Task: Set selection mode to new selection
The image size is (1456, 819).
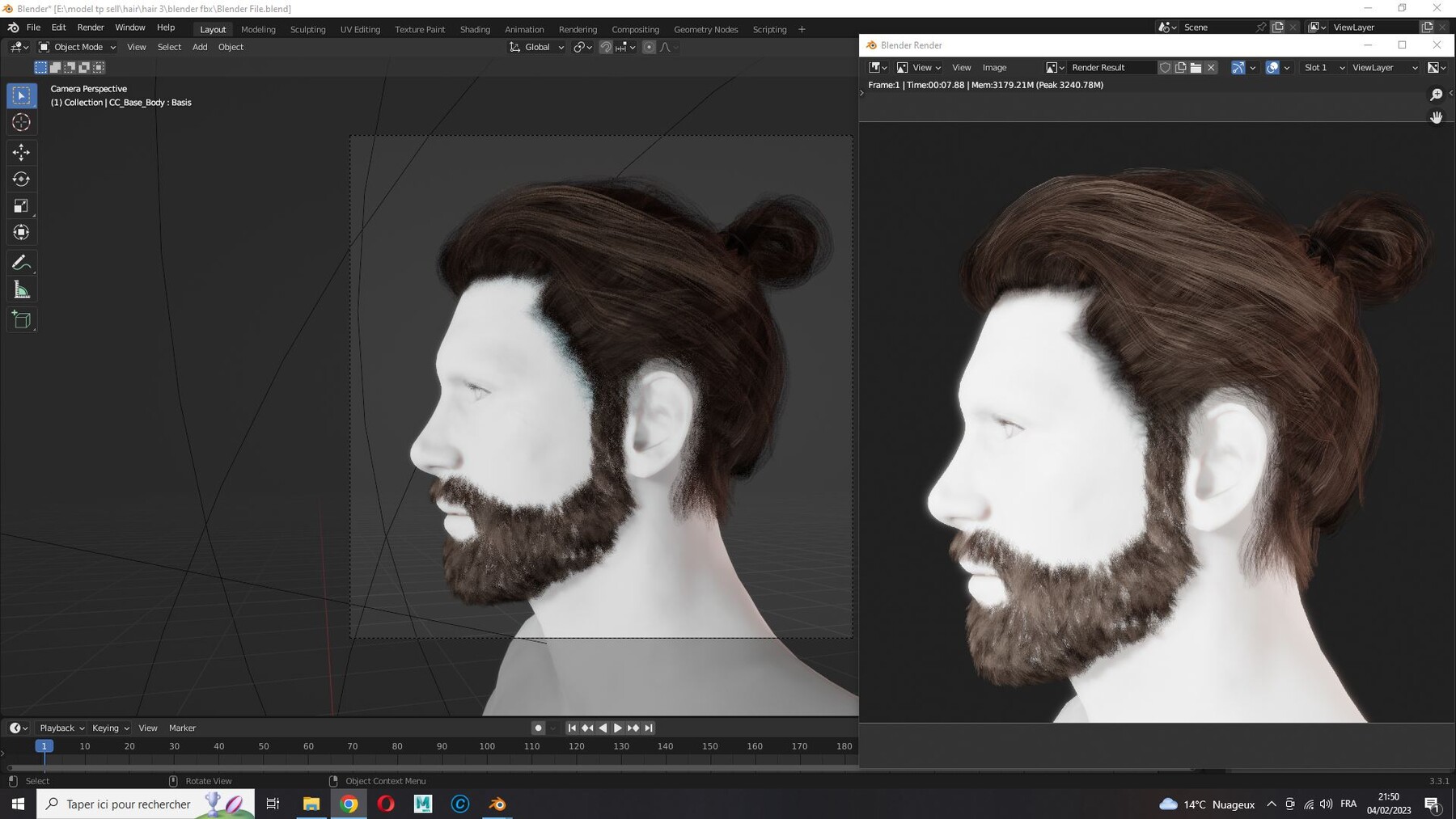Action: 40,67
